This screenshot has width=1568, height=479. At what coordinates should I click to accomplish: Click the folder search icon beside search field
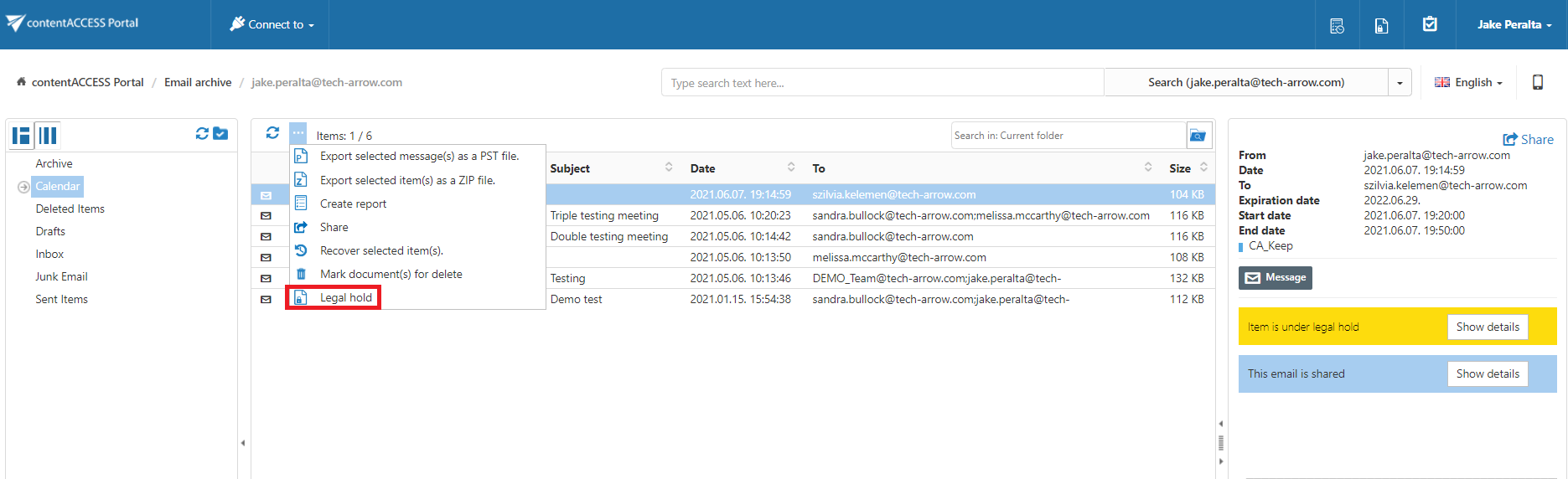coord(1198,136)
